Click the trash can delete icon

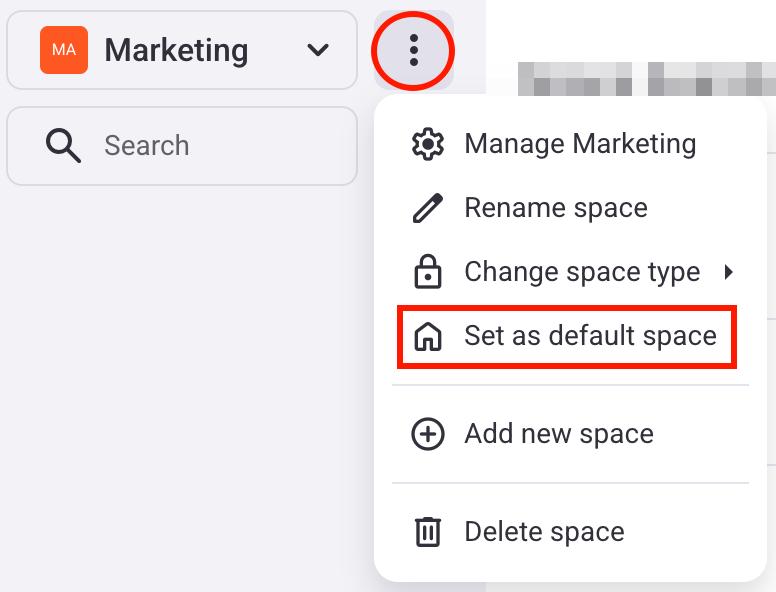click(x=428, y=532)
